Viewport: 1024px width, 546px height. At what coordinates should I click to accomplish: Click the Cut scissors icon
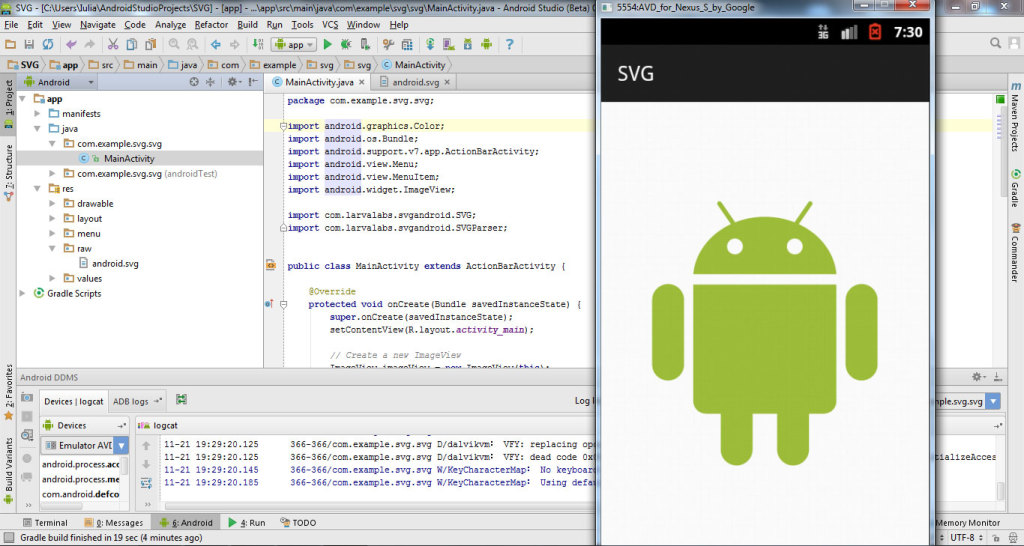tap(113, 44)
